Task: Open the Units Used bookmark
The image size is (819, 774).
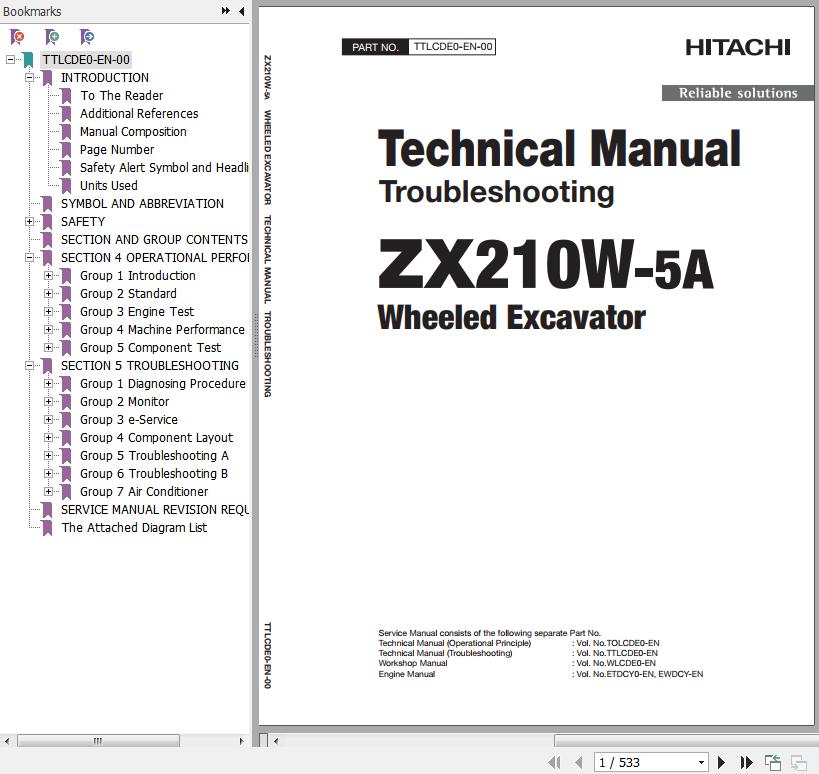Action: pyautogui.click(x=109, y=185)
